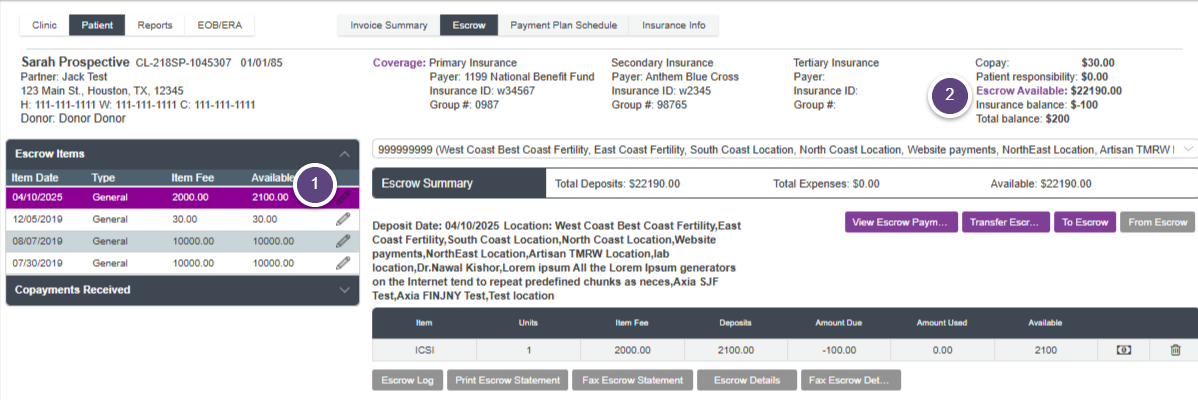Viewport: 1198px width, 400px height.
Task: Click pencil icon for 12/05/2019 escrow item
Action: [x=342, y=219]
